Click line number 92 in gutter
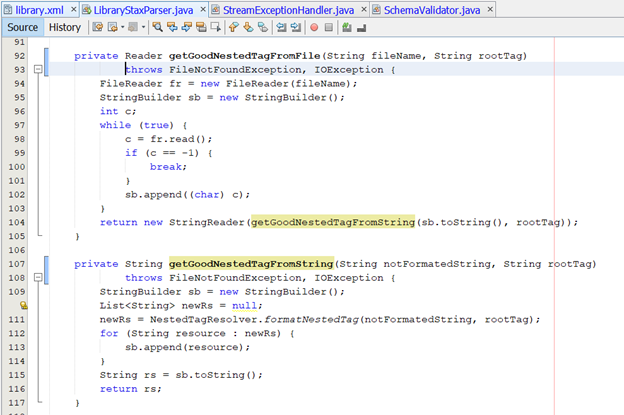This screenshot has width=624, height=415. coord(20,56)
